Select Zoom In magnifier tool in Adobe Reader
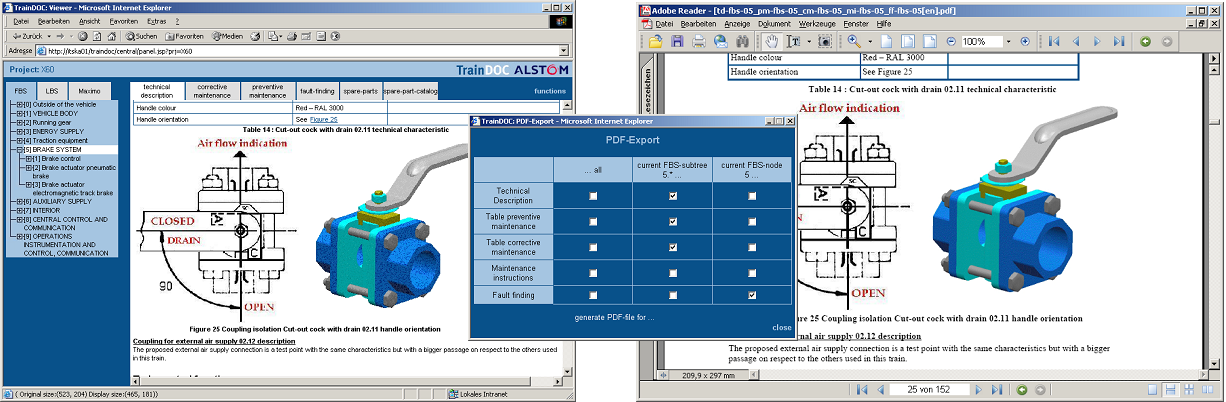 point(854,41)
